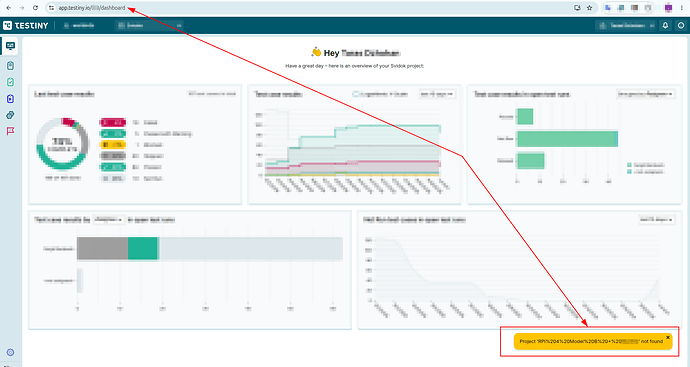Click the green segment in bottom-left bar

pos(143,248)
